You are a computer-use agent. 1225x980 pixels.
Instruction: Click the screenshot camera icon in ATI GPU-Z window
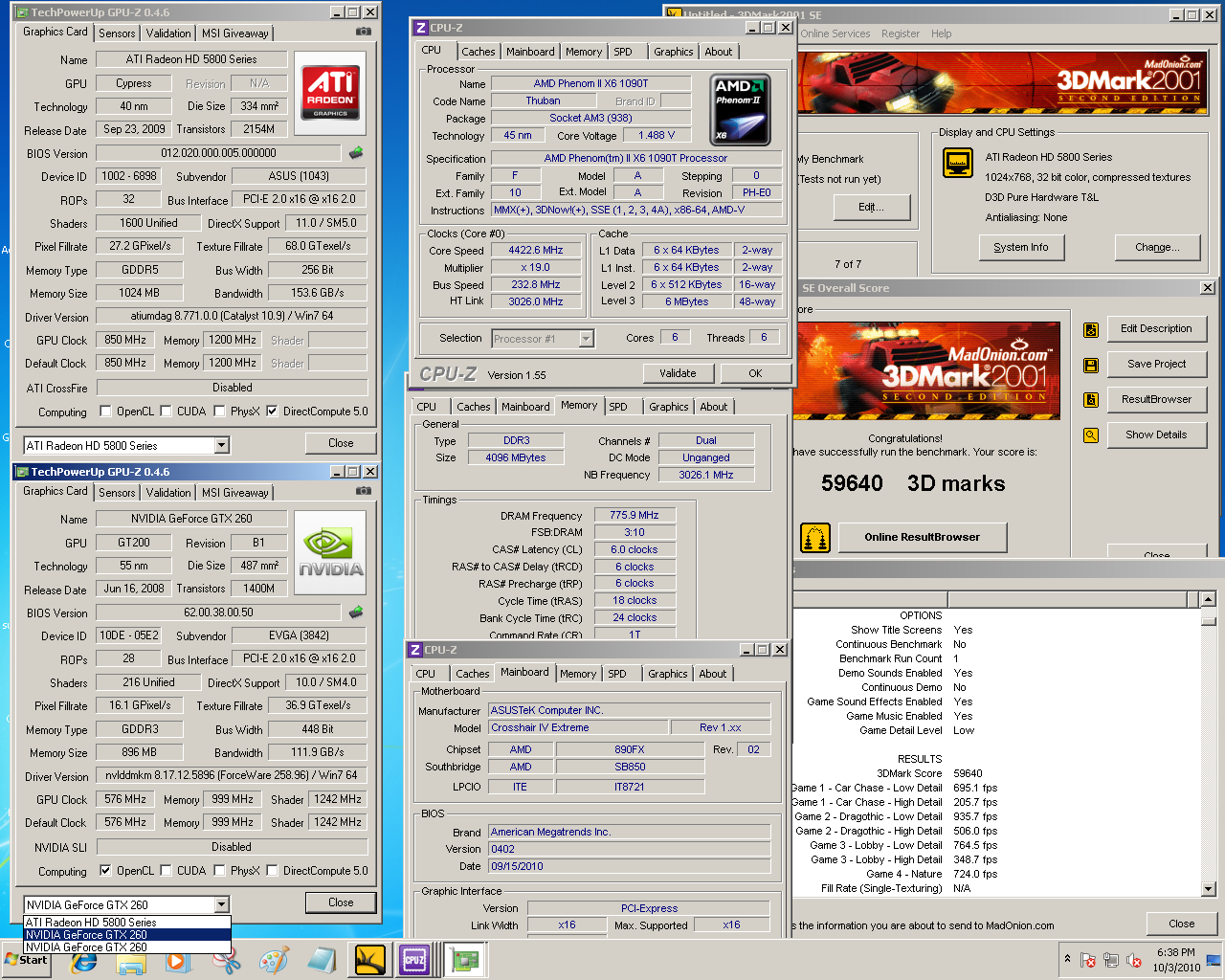[x=363, y=32]
